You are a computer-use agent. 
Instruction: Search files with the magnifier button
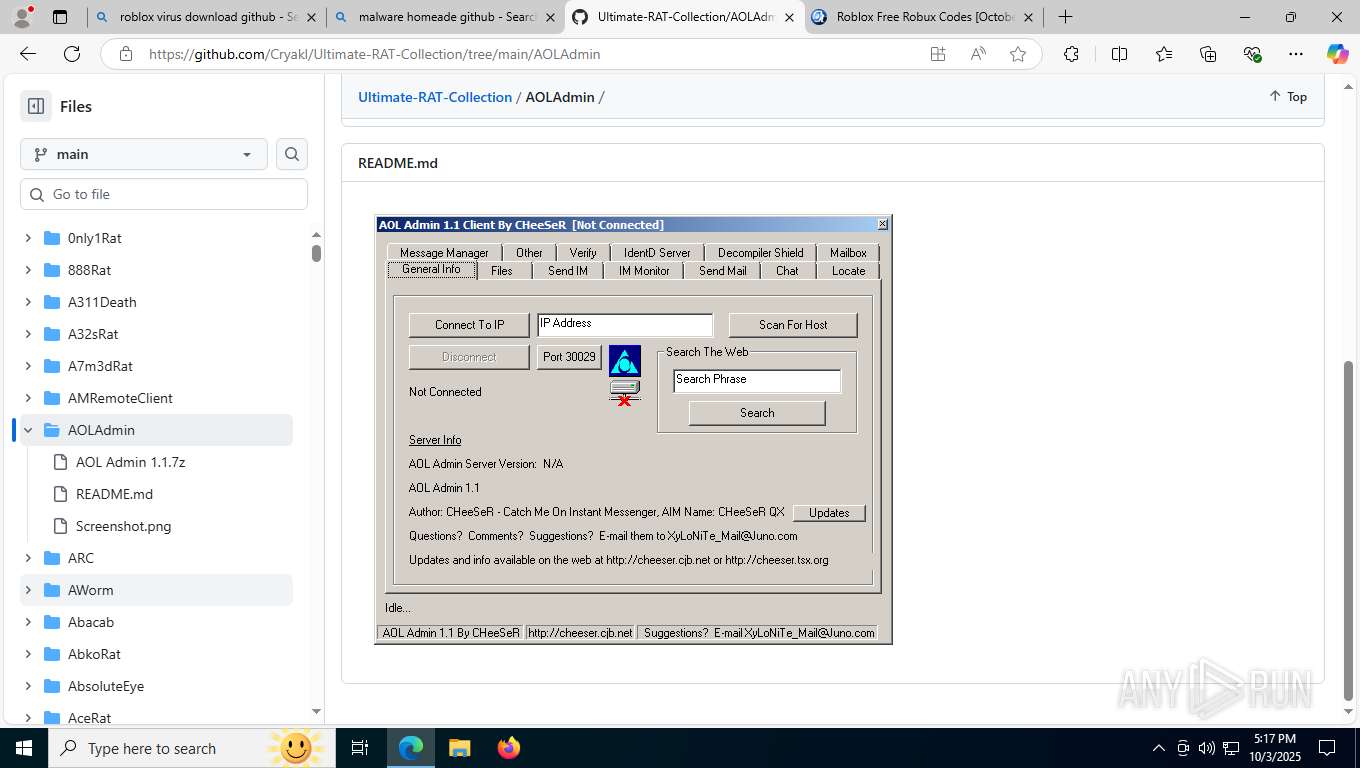pos(292,154)
